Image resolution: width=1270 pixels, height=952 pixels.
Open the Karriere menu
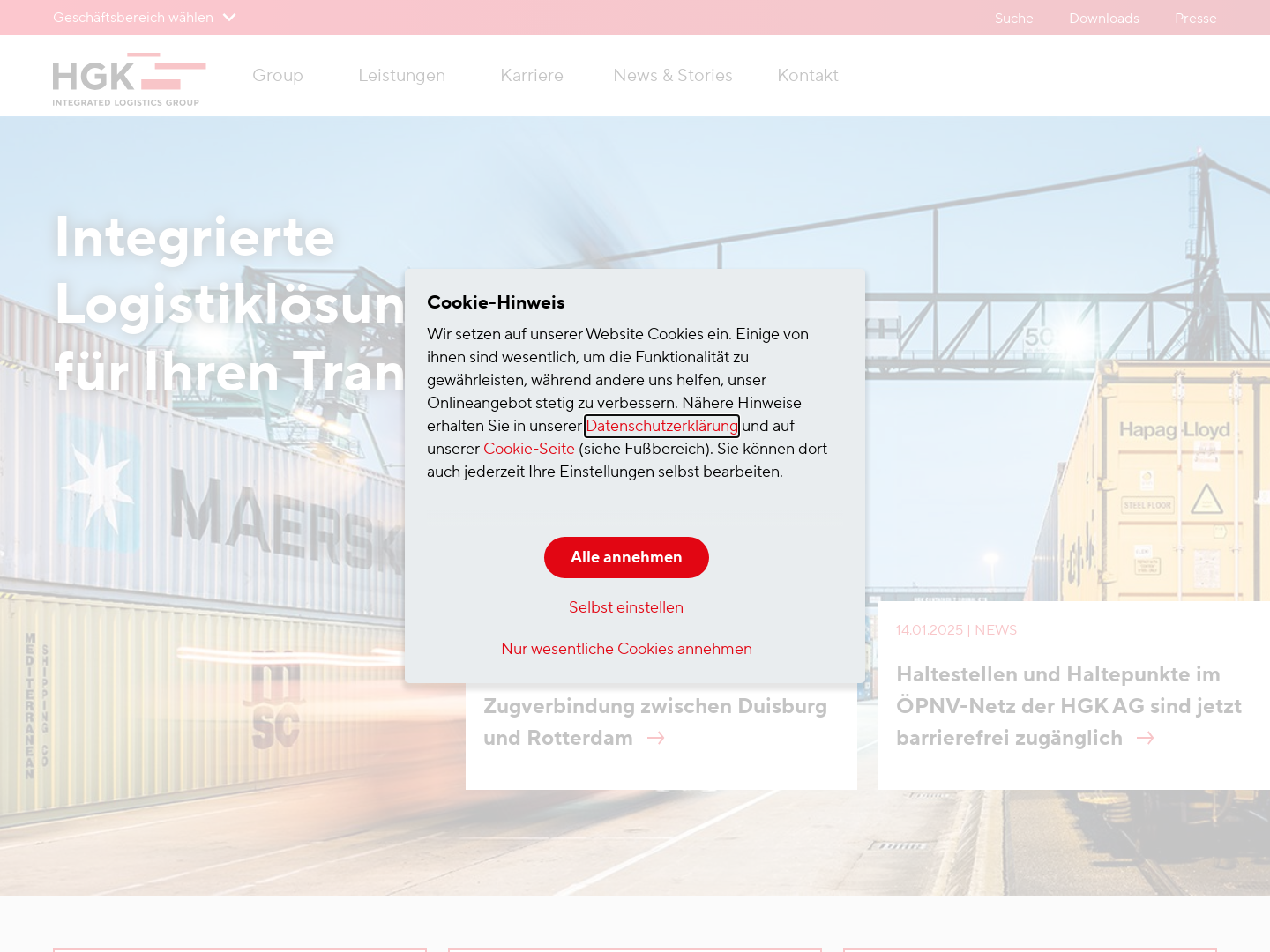532,76
